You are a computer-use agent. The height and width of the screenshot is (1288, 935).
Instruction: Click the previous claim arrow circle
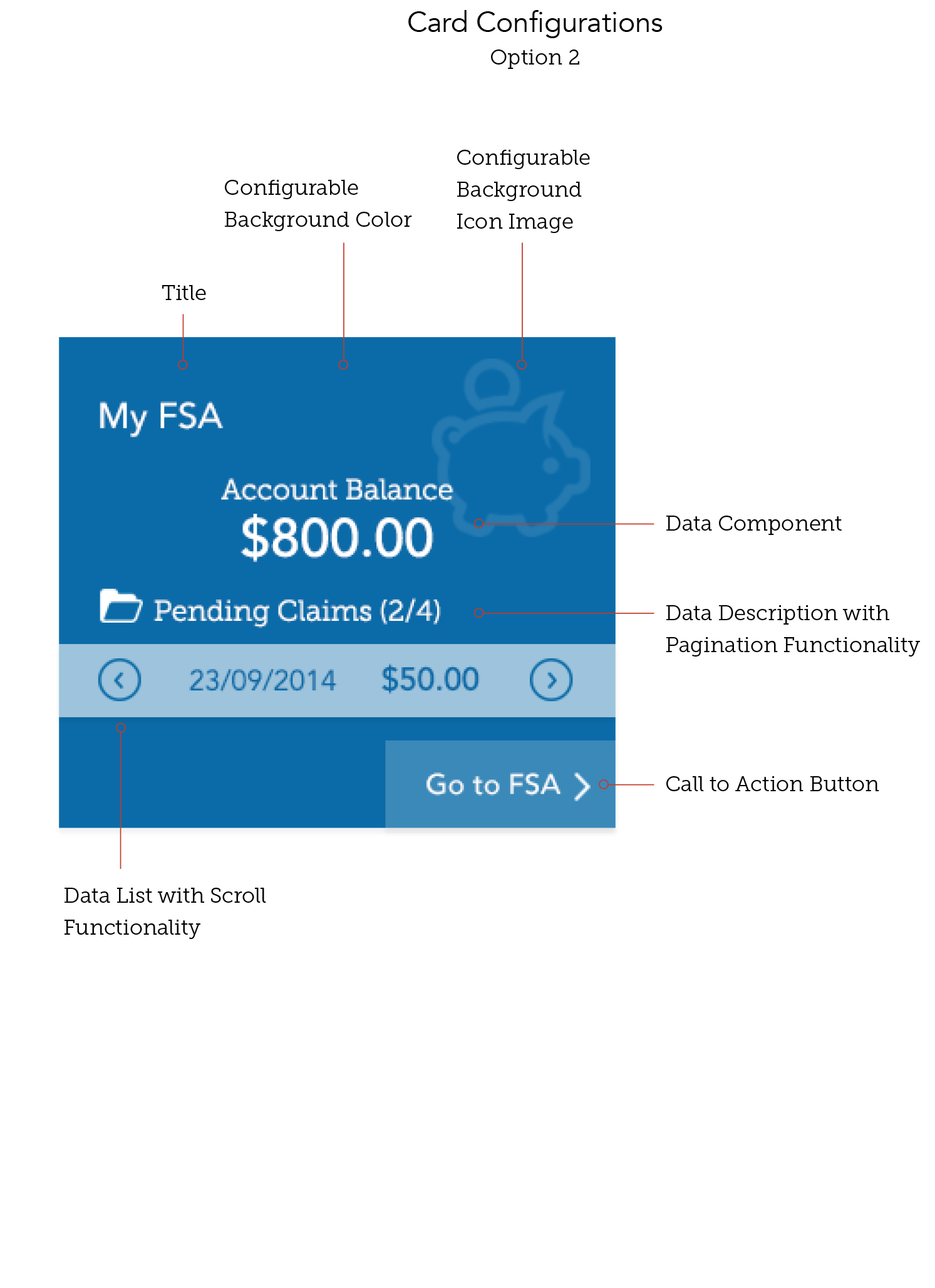click(120, 680)
